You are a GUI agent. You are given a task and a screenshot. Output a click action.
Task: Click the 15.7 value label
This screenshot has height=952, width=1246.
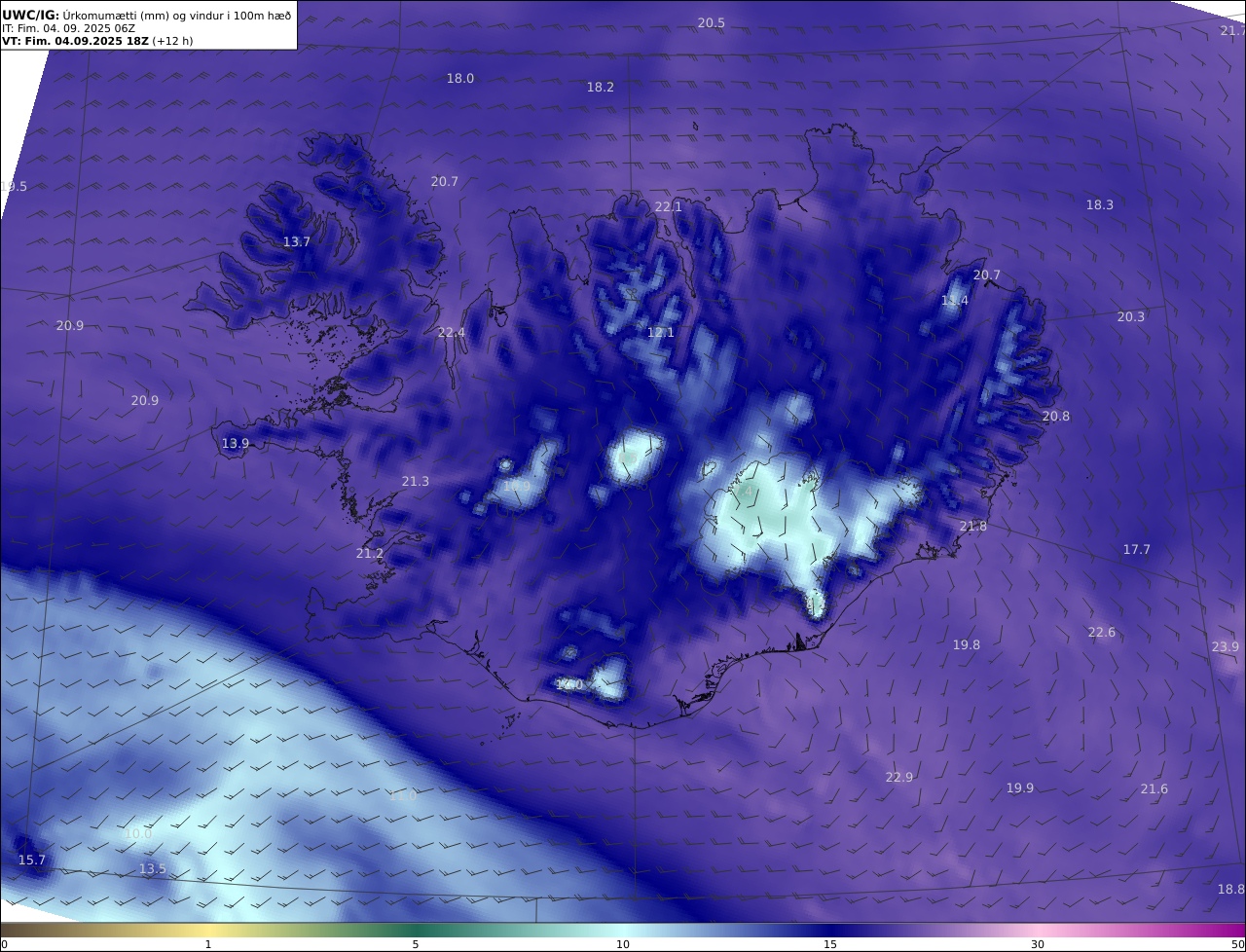(x=32, y=860)
